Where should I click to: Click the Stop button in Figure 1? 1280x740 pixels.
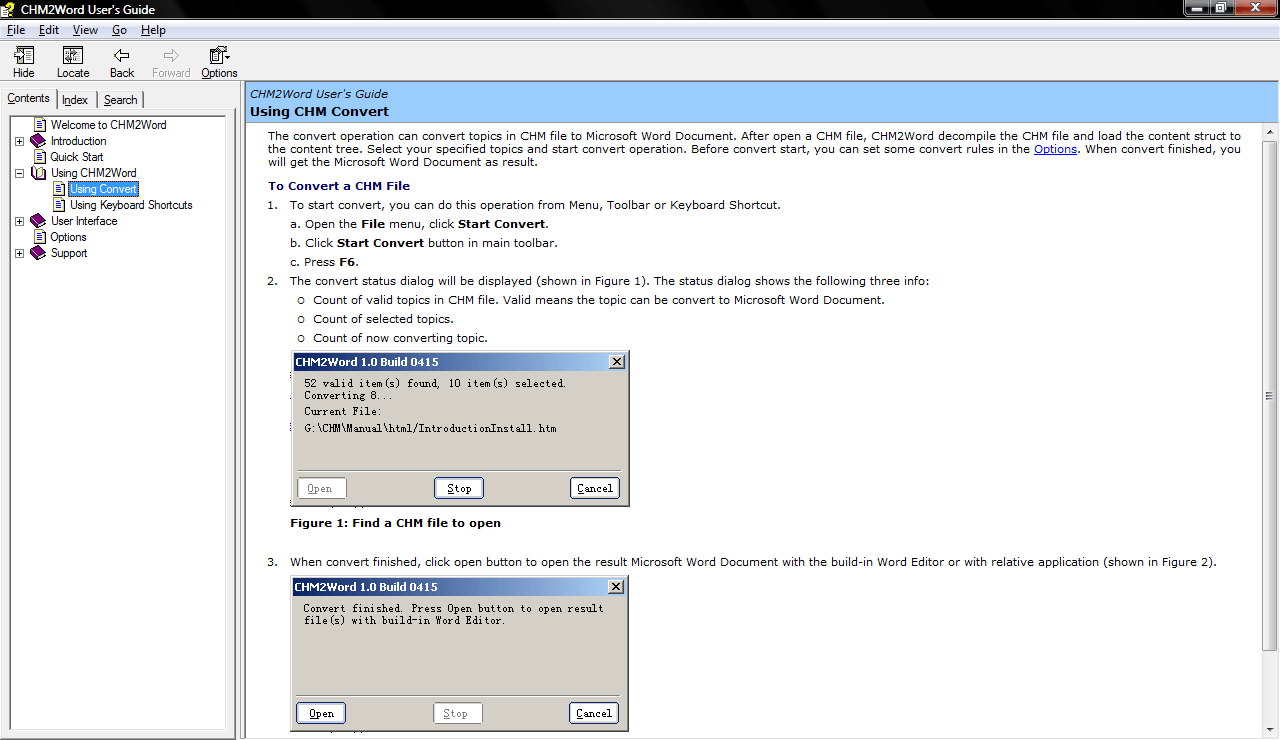coord(459,488)
